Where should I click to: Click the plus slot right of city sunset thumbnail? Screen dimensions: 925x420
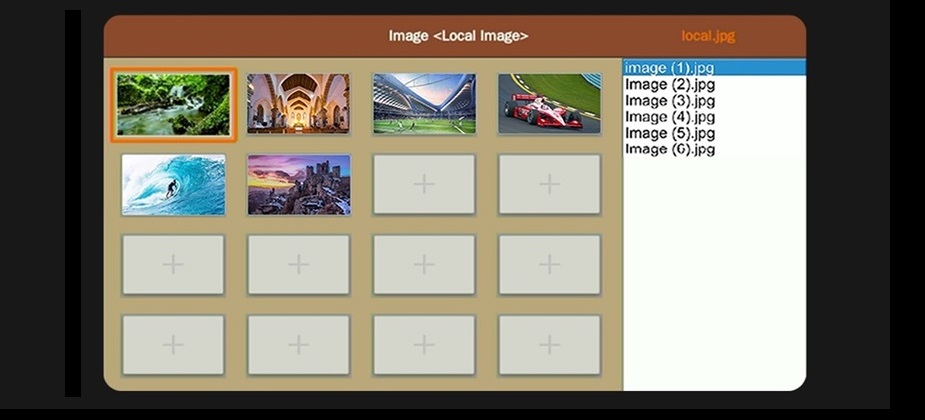coord(424,185)
